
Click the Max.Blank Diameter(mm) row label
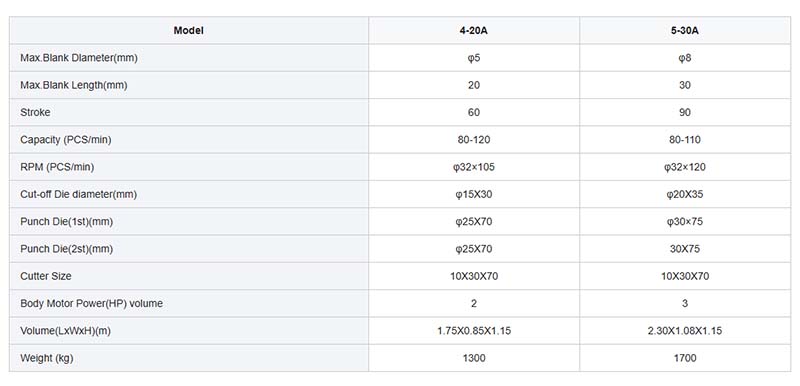point(79,58)
